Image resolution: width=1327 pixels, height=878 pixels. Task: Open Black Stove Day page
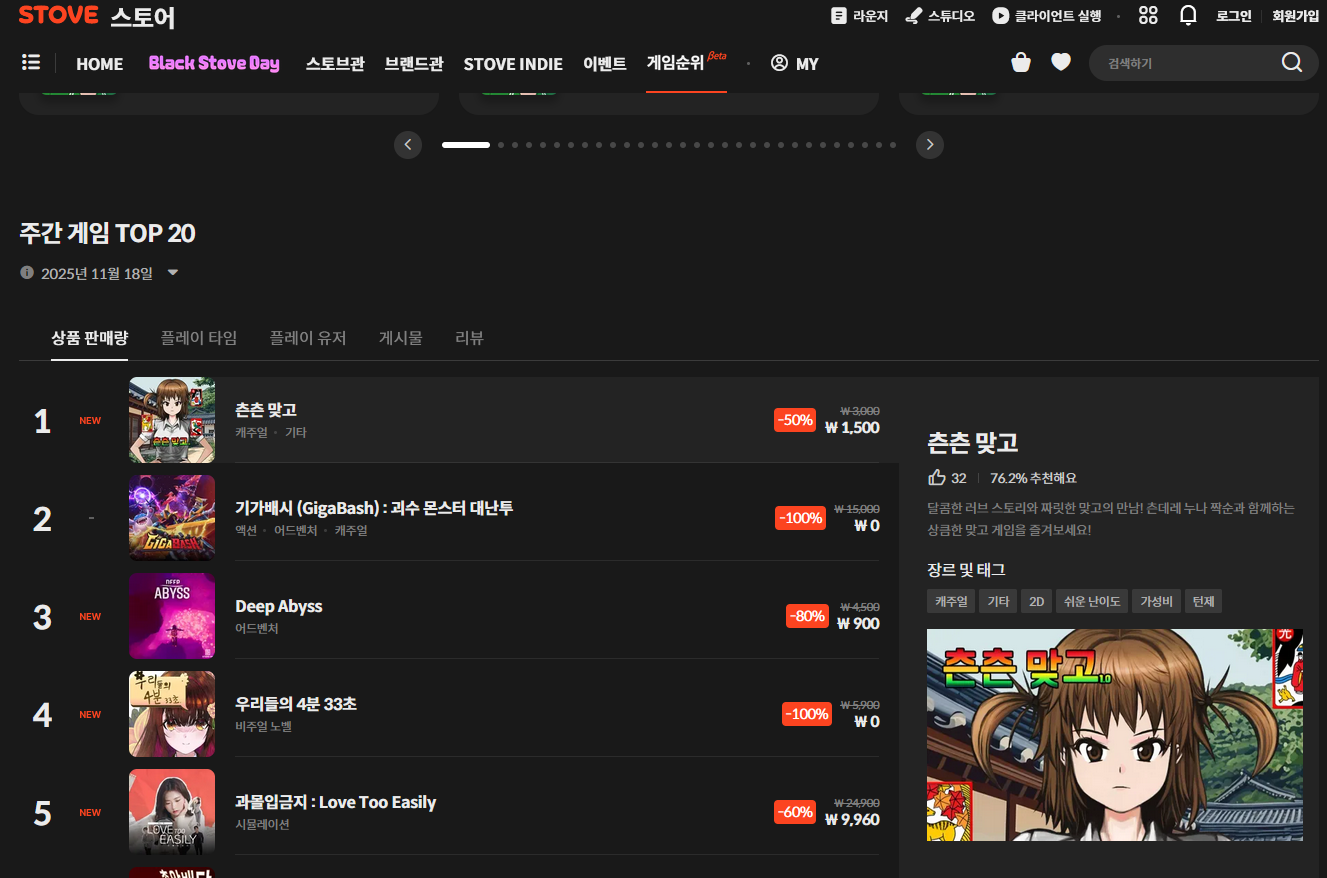click(214, 63)
